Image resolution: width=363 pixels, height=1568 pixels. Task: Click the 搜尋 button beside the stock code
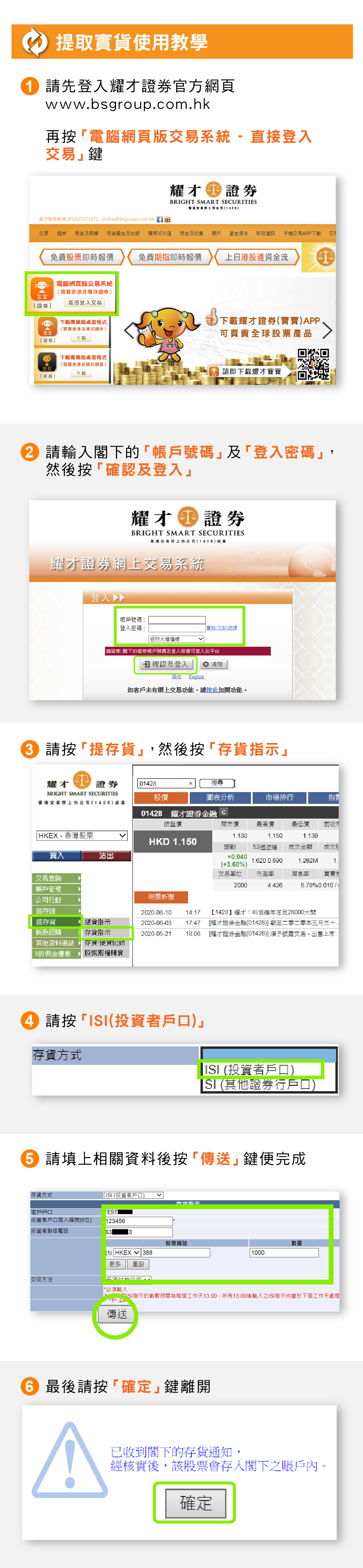(x=217, y=783)
